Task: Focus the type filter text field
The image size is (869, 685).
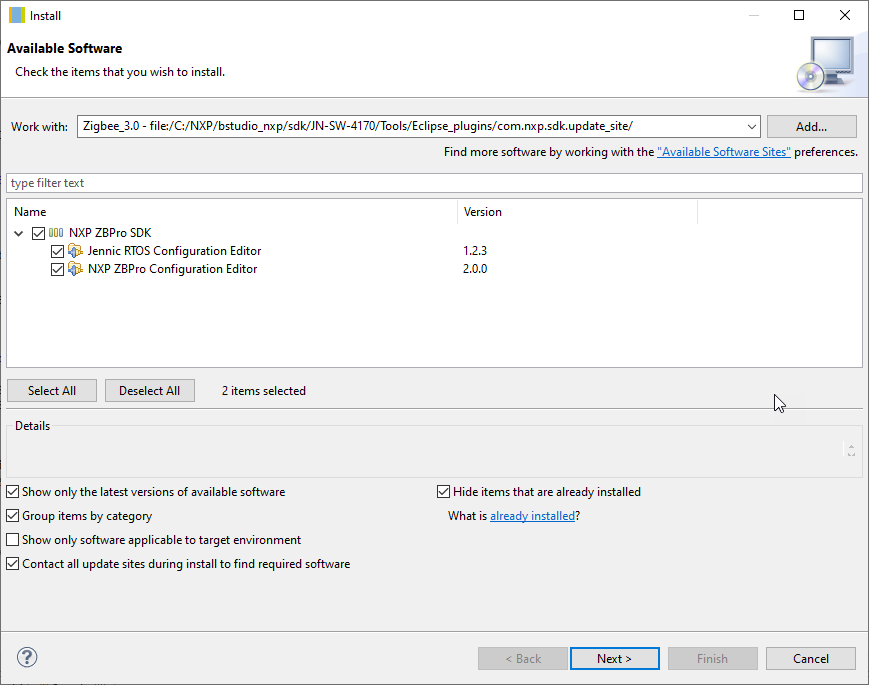Action: (x=434, y=183)
